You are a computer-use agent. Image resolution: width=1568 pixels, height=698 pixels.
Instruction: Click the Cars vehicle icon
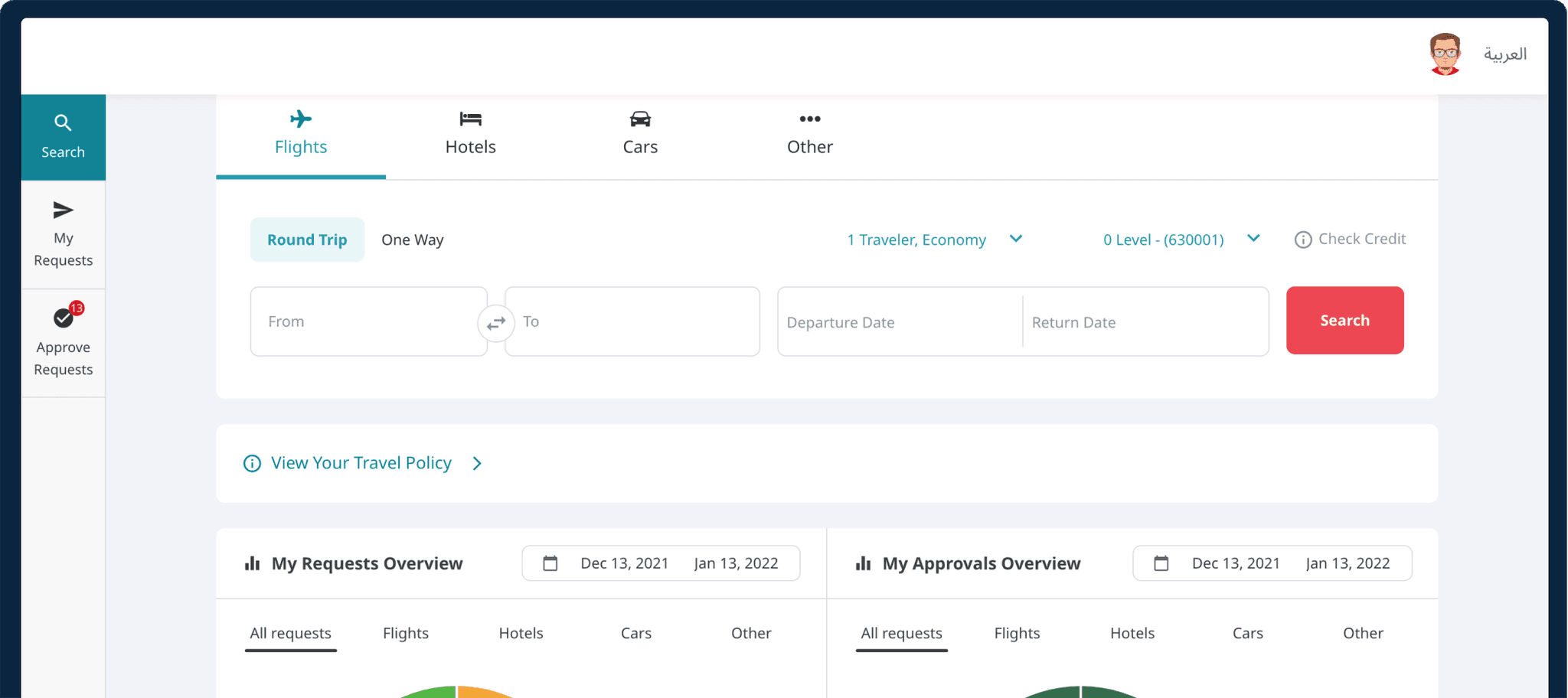[x=640, y=119]
